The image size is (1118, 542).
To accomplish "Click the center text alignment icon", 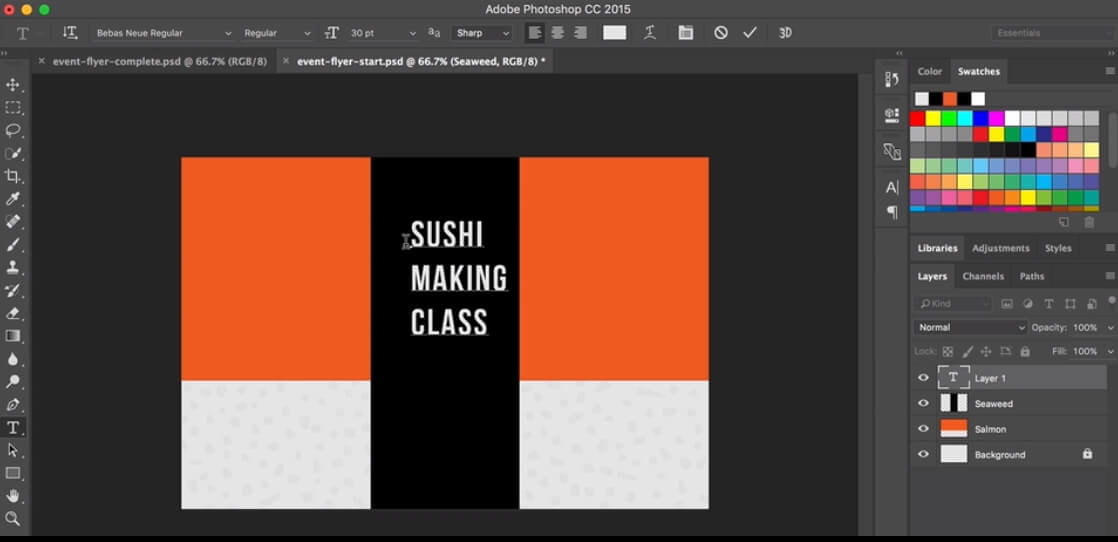I will point(557,33).
